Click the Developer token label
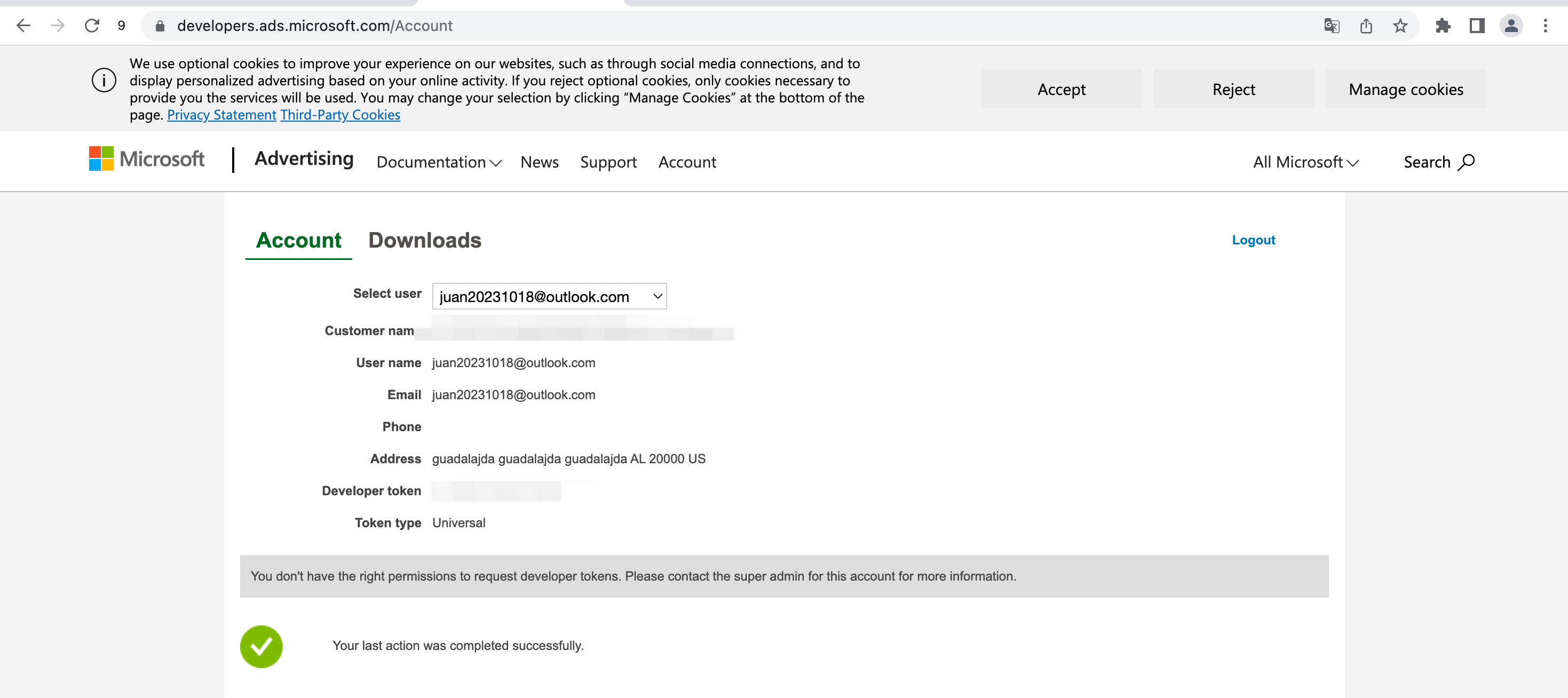The image size is (1568, 698). coord(371,491)
